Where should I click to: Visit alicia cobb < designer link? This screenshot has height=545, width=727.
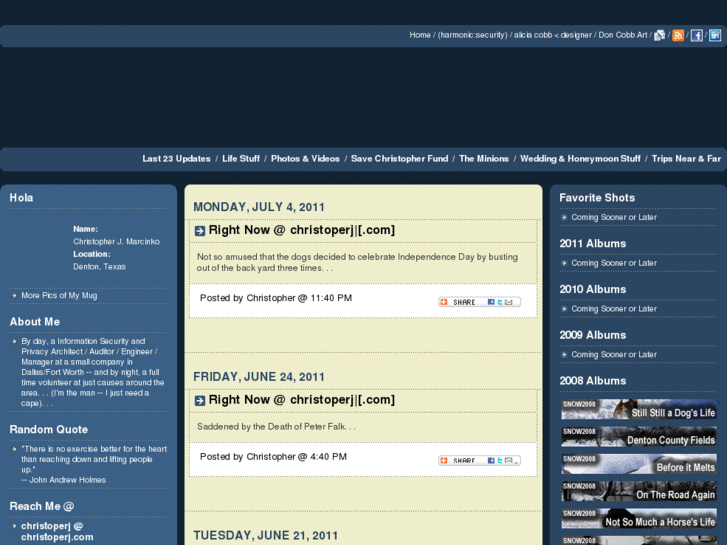coord(552,35)
